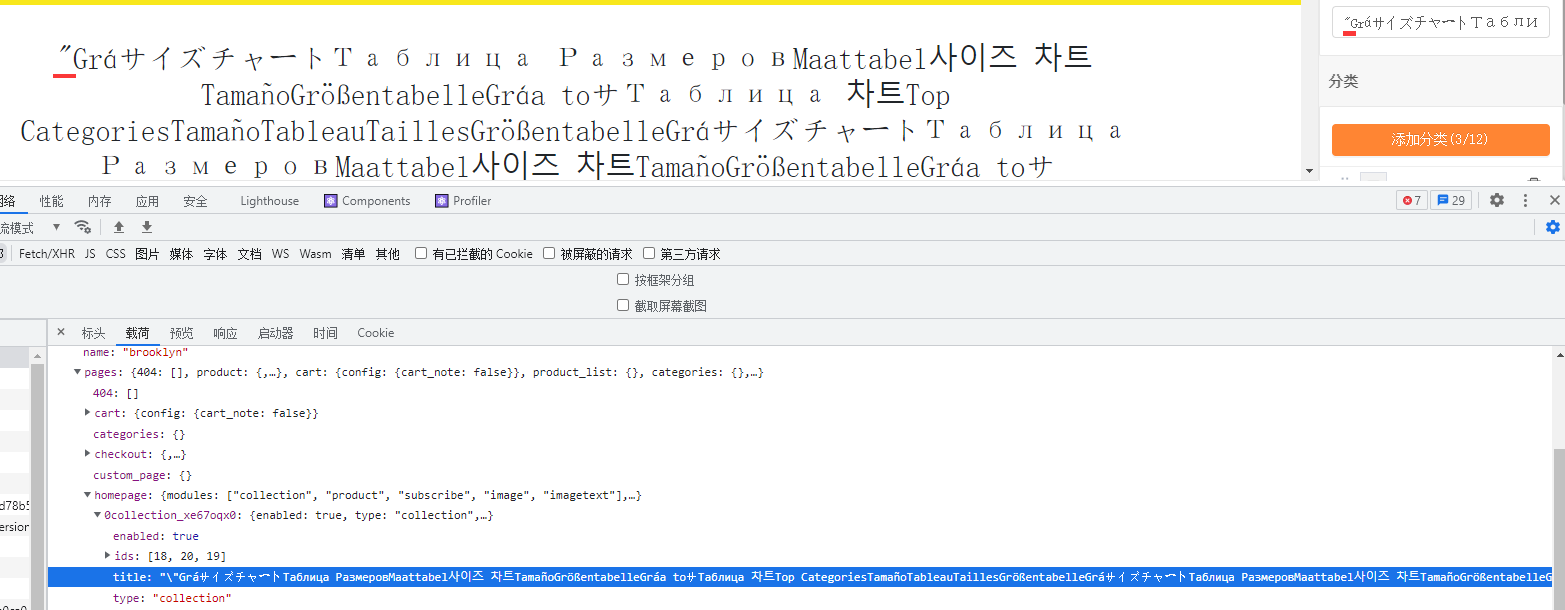Click the orange 添加分类(3/12) button

tap(1441, 140)
